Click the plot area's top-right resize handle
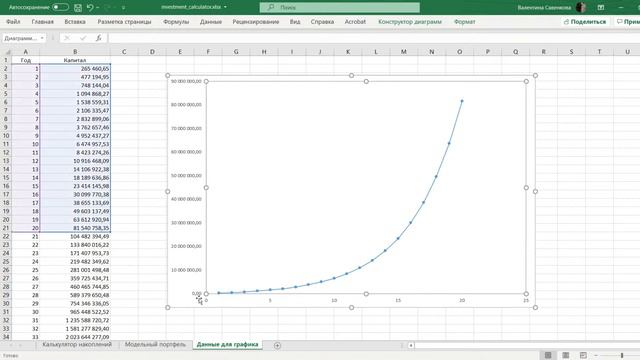Image resolution: width=640 pixels, height=360 pixels. (526, 82)
